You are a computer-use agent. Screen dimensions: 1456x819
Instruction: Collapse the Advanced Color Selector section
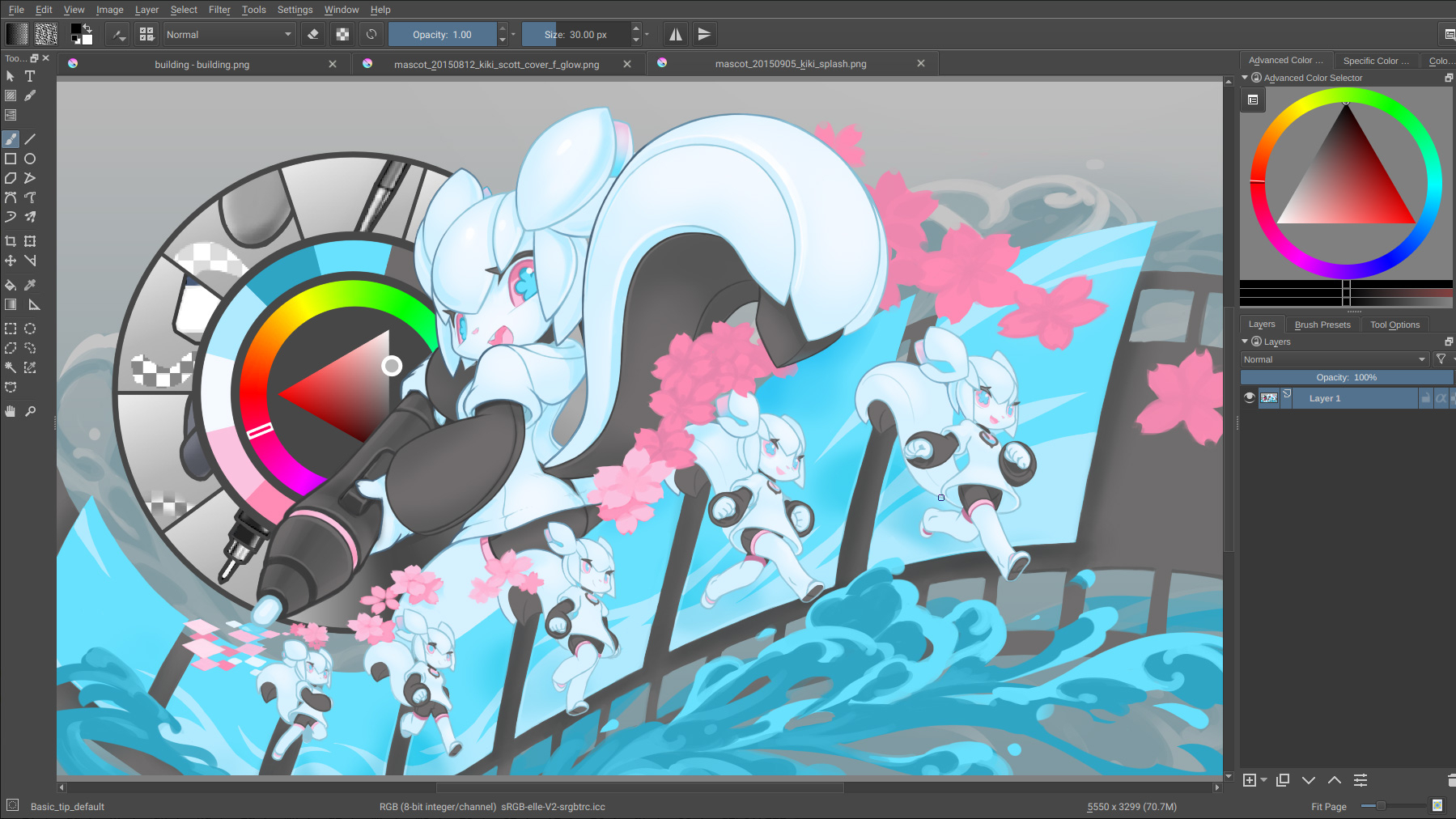1245,78
